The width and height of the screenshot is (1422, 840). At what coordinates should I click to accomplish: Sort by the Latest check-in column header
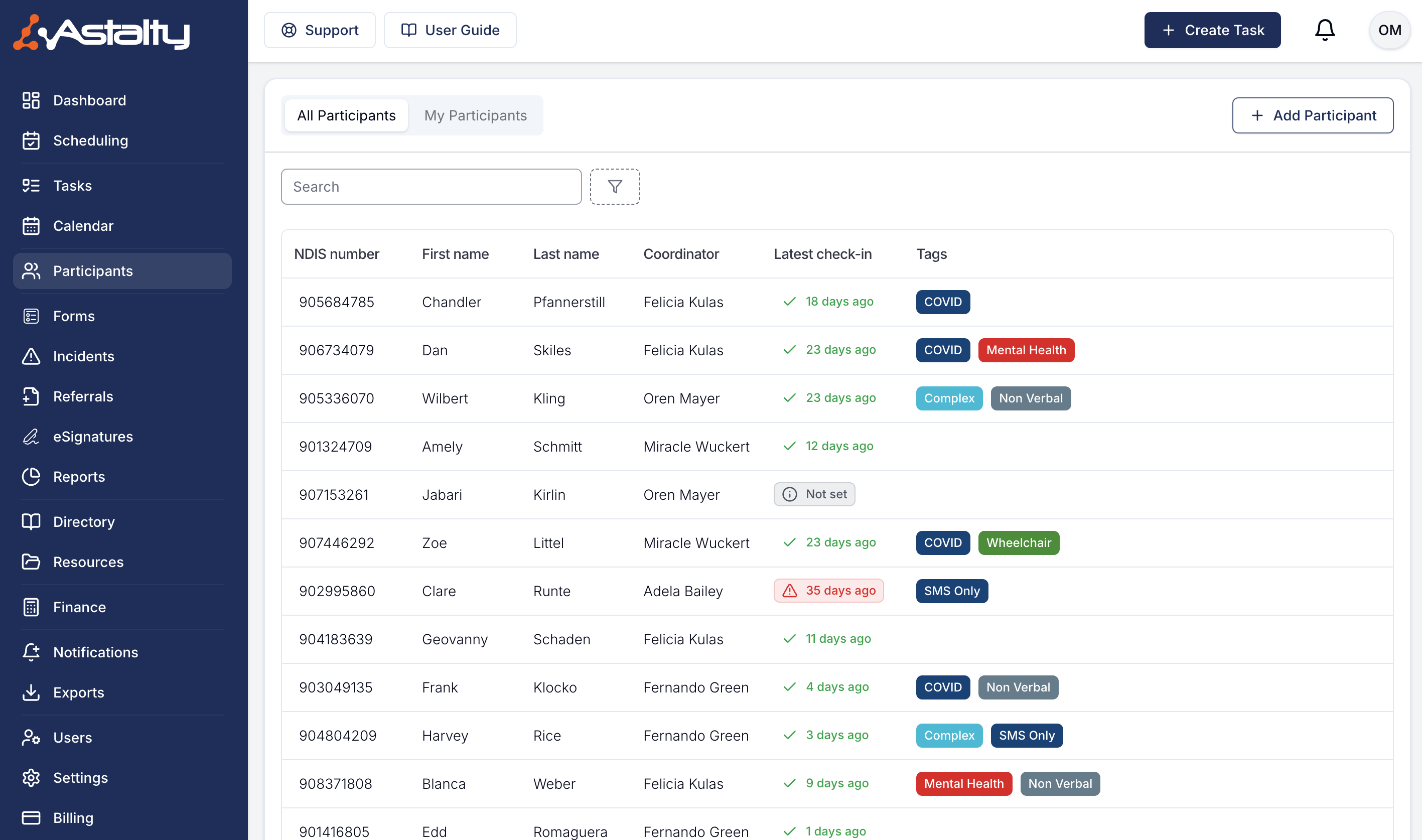(x=822, y=254)
